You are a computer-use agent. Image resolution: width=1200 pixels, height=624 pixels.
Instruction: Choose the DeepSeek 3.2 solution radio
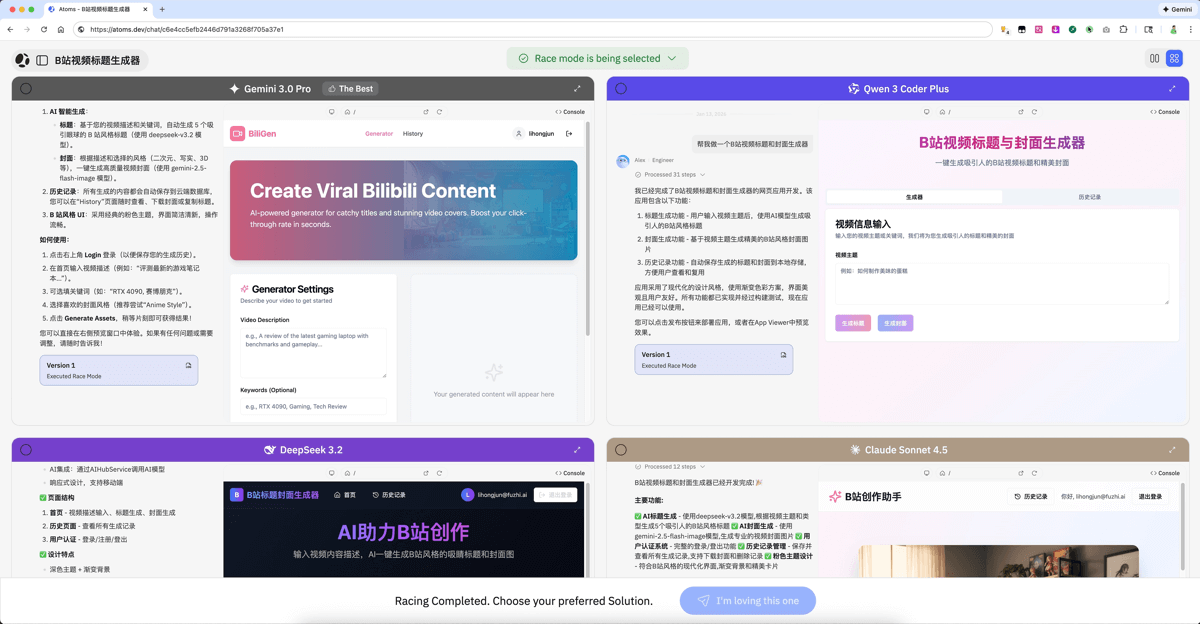[x=26, y=450]
